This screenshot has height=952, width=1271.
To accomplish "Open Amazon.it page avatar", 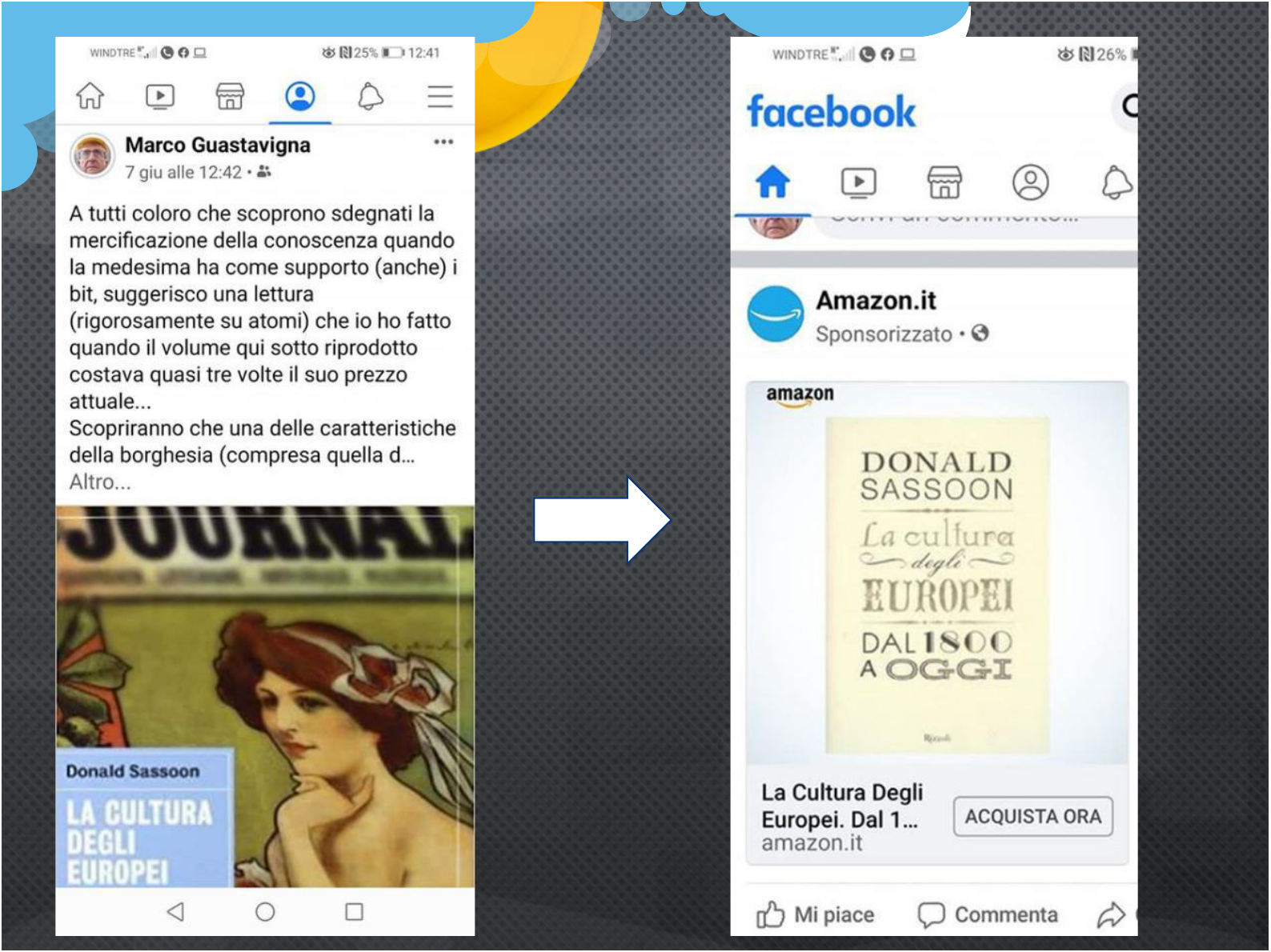I will pos(776,314).
